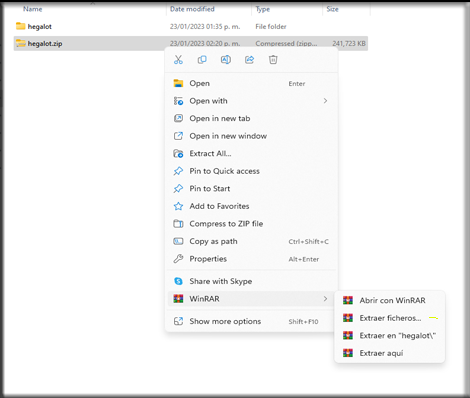Select Pin to Start
Viewport: 470px width, 398px height.
pos(251,189)
